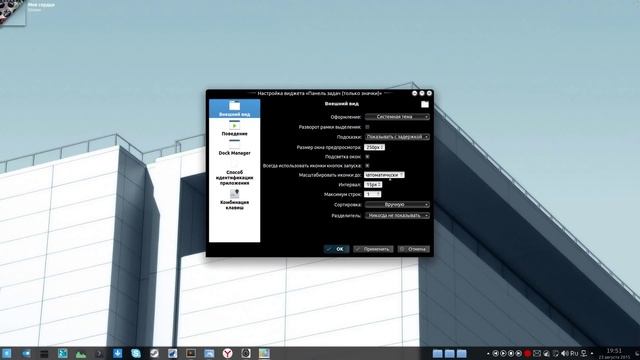This screenshot has height=360, width=640.
Task: Open the application launcher on taskbar
Action: [7, 353]
